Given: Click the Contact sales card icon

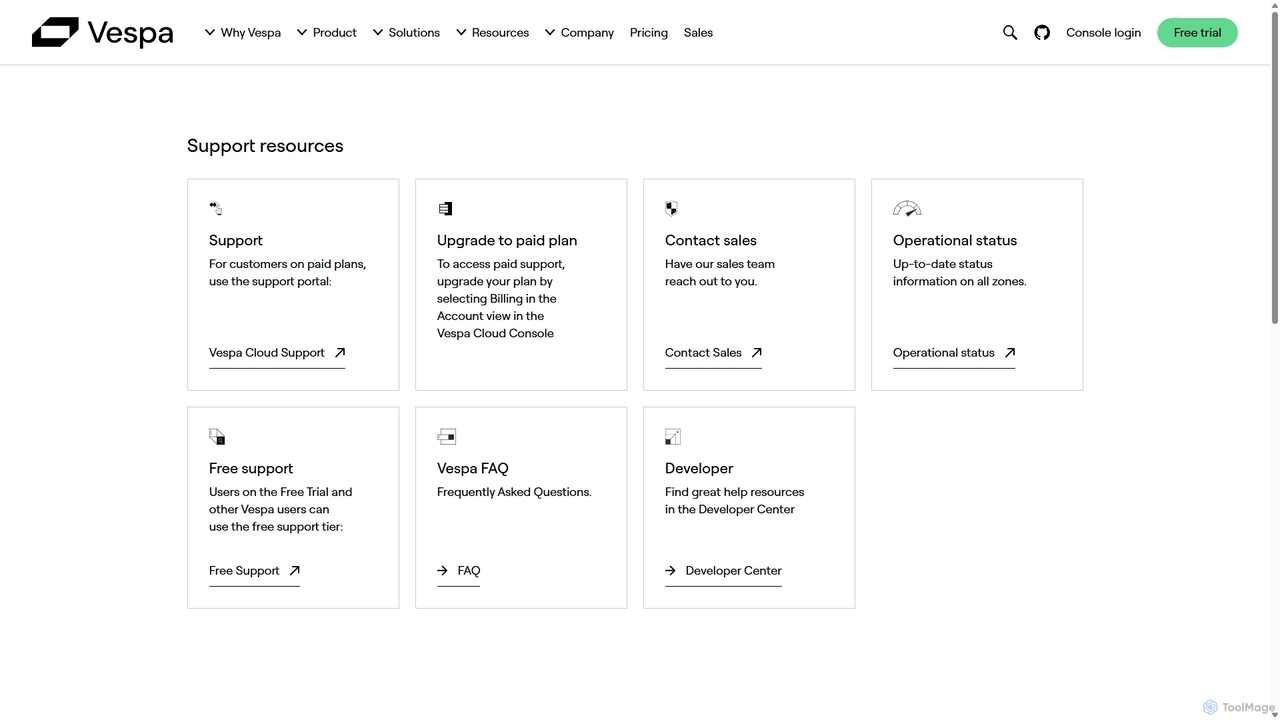Looking at the screenshot, I should coord(672,208).
